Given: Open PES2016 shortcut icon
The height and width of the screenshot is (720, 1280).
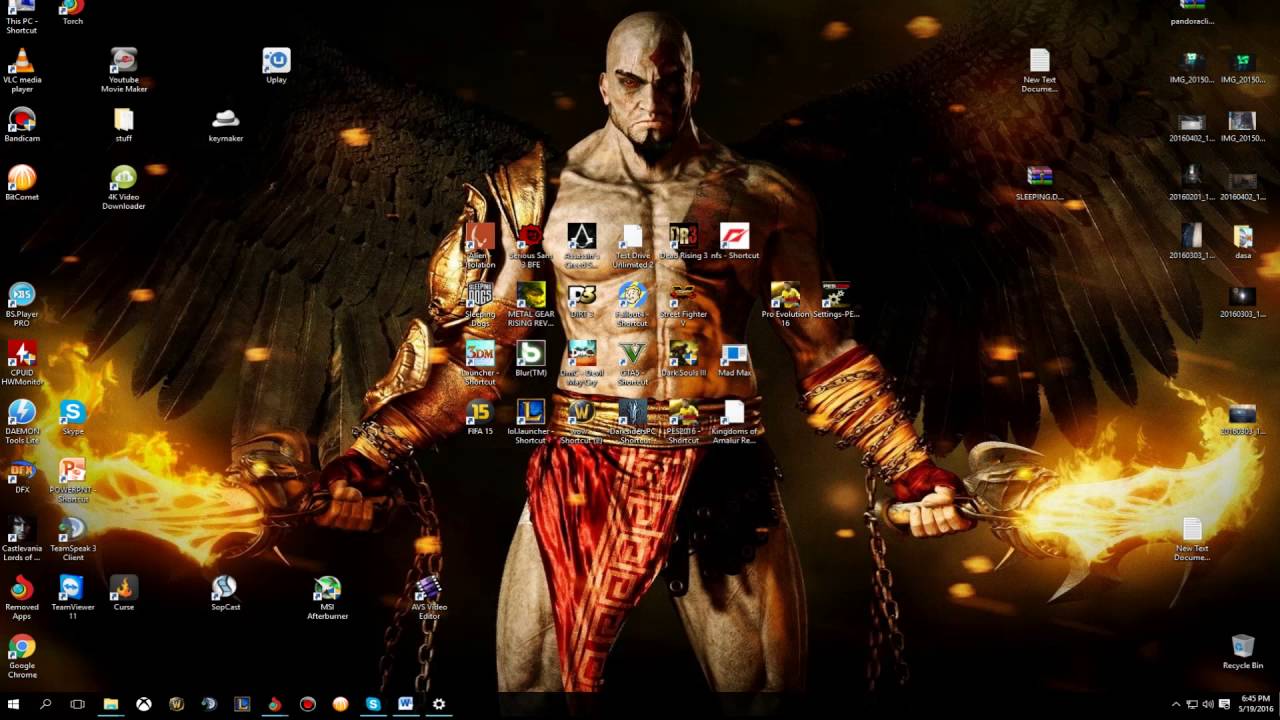Looking at the screenshot, I should pos(684,423).
